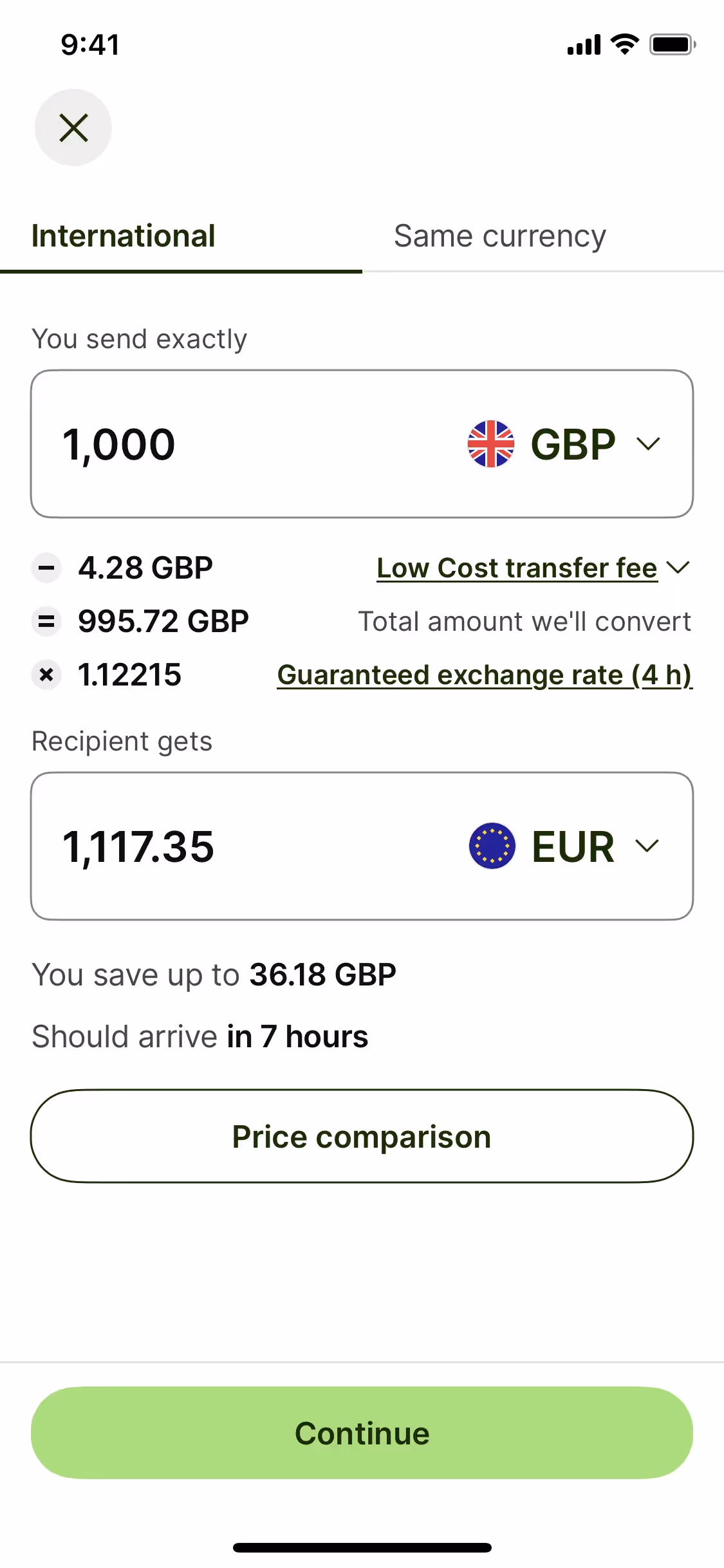Tap the Low Cost transfer fee link

coord(517,568)
